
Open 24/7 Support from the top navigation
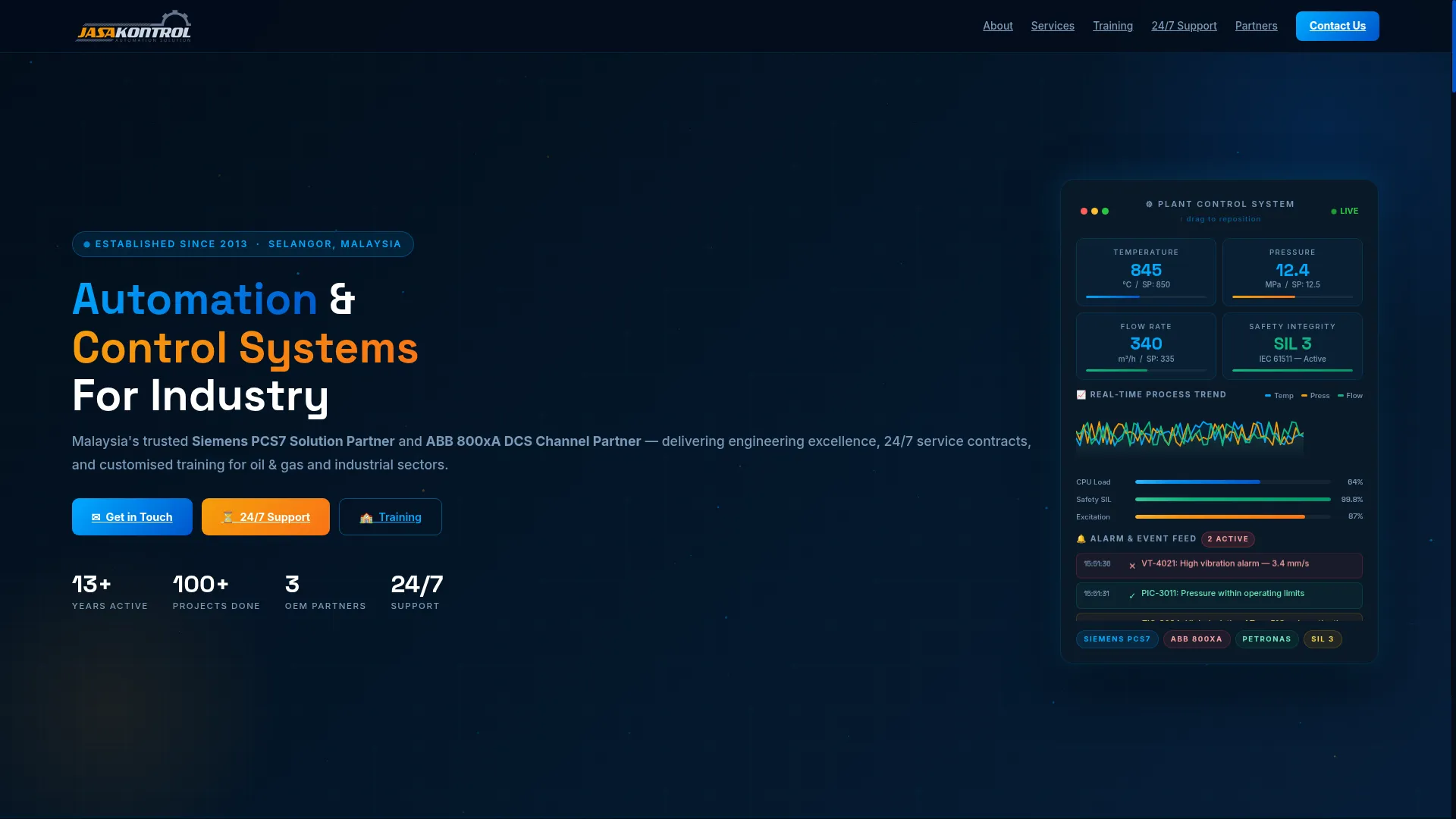(1184, 26)
